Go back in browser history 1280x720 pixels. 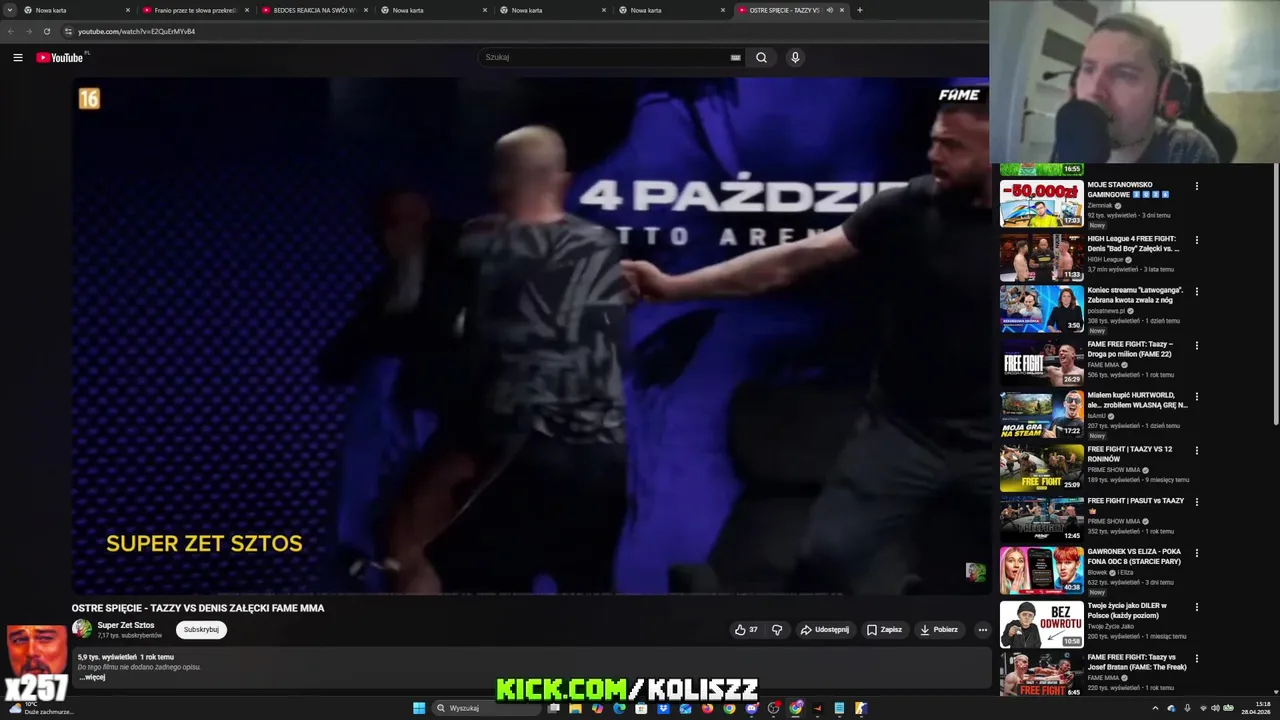click(10, 31)
